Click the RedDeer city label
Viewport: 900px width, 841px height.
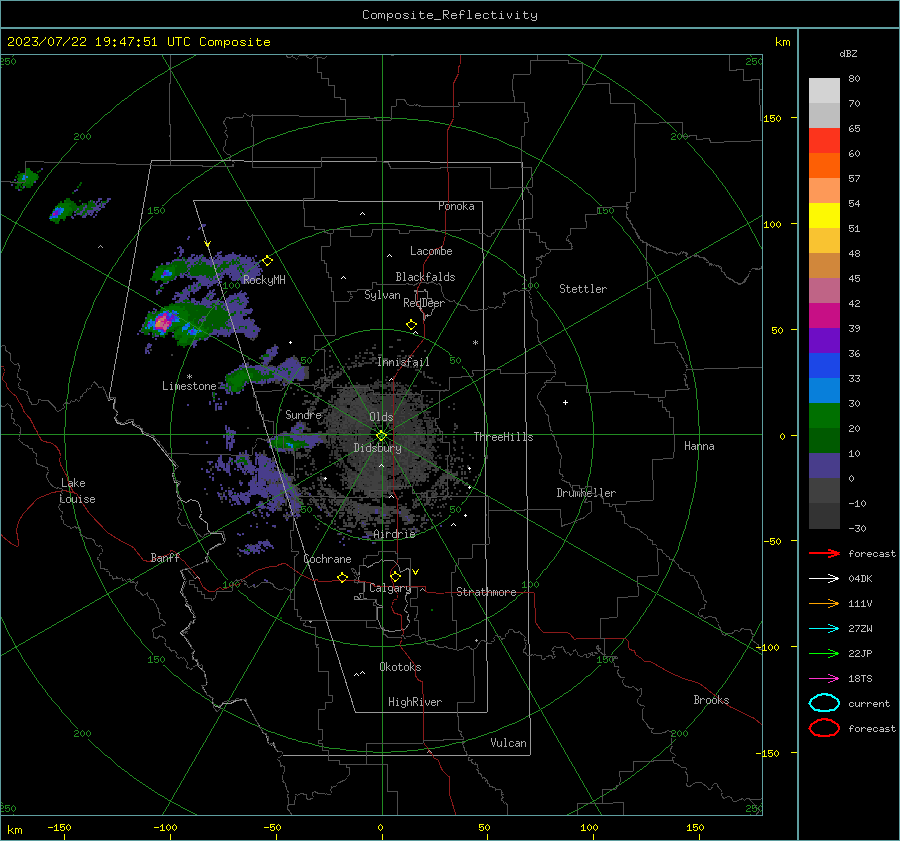(x=424, y=303)
